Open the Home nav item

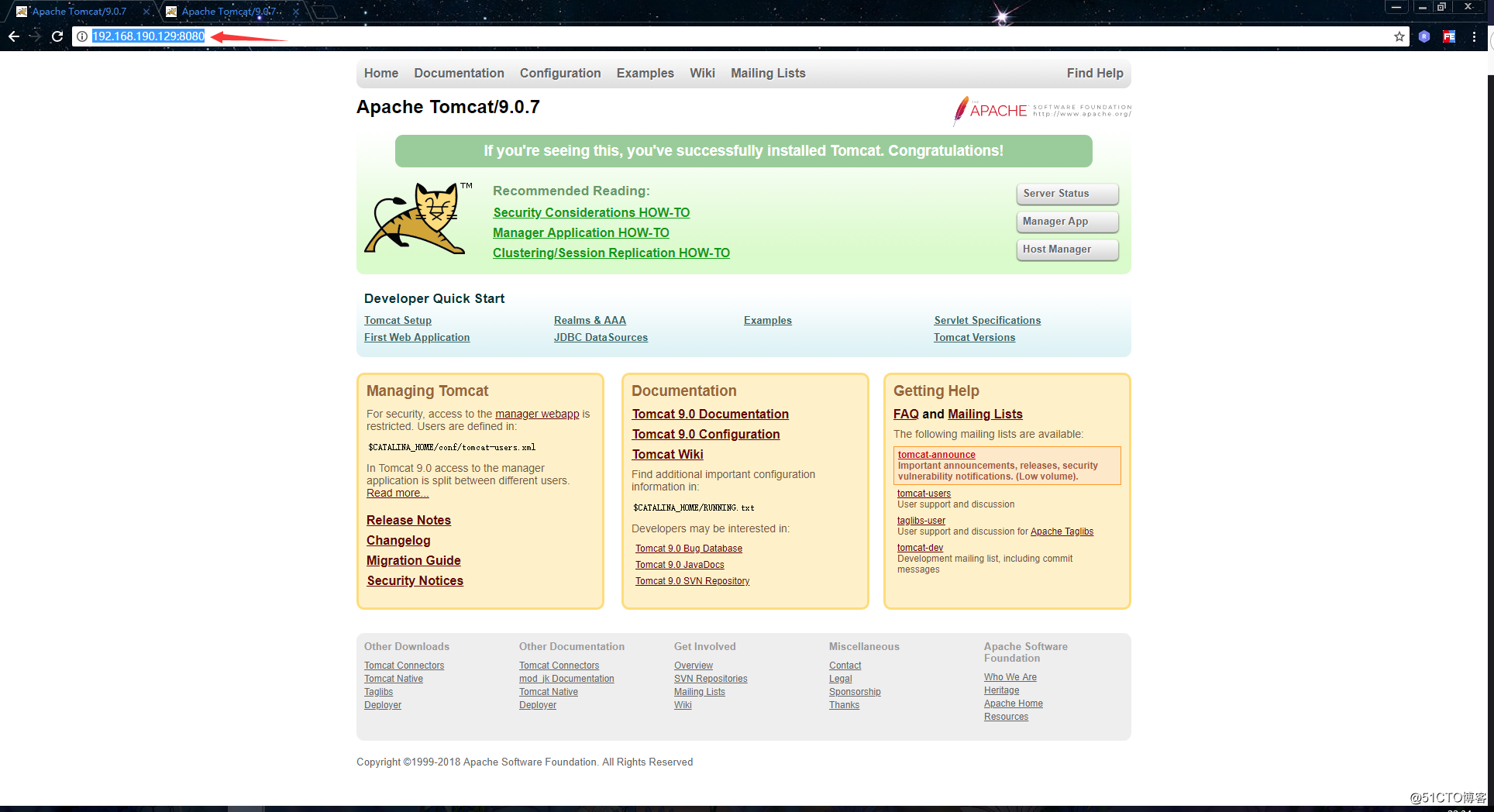point(381,73)
